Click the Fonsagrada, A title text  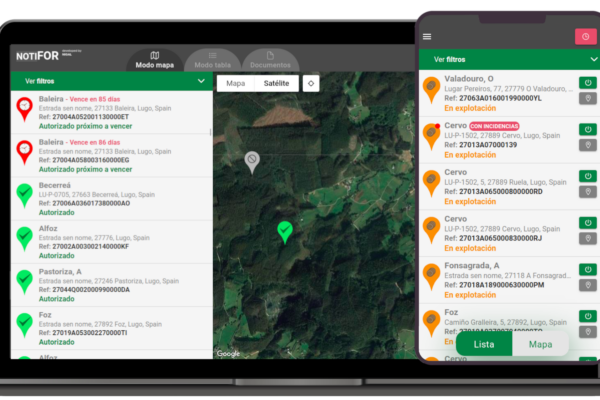point(471,265)
